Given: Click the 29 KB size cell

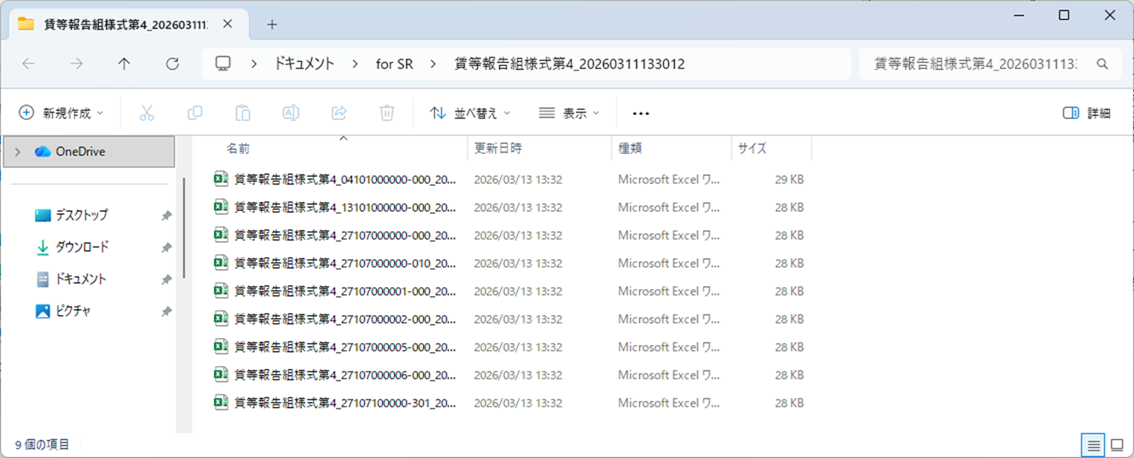Looking at the screenshot, I should (789, 179).
